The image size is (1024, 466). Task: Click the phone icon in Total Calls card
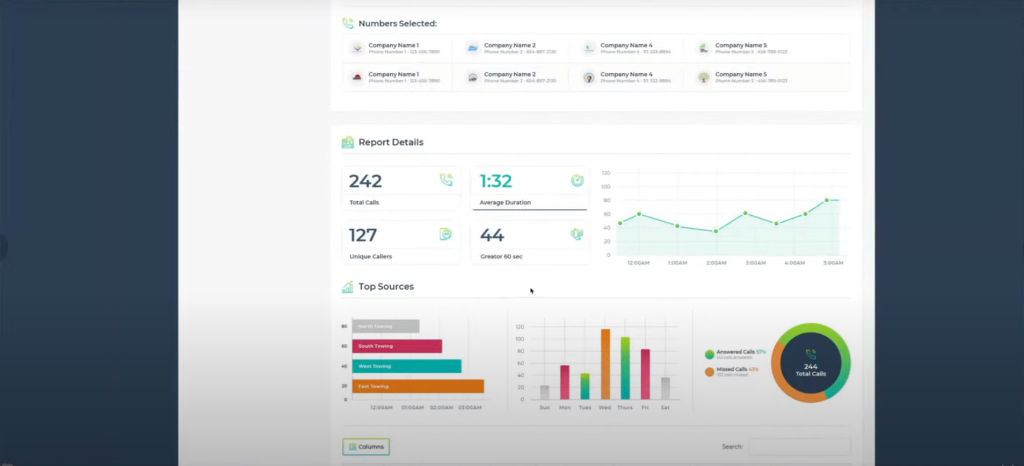point(446,180)
